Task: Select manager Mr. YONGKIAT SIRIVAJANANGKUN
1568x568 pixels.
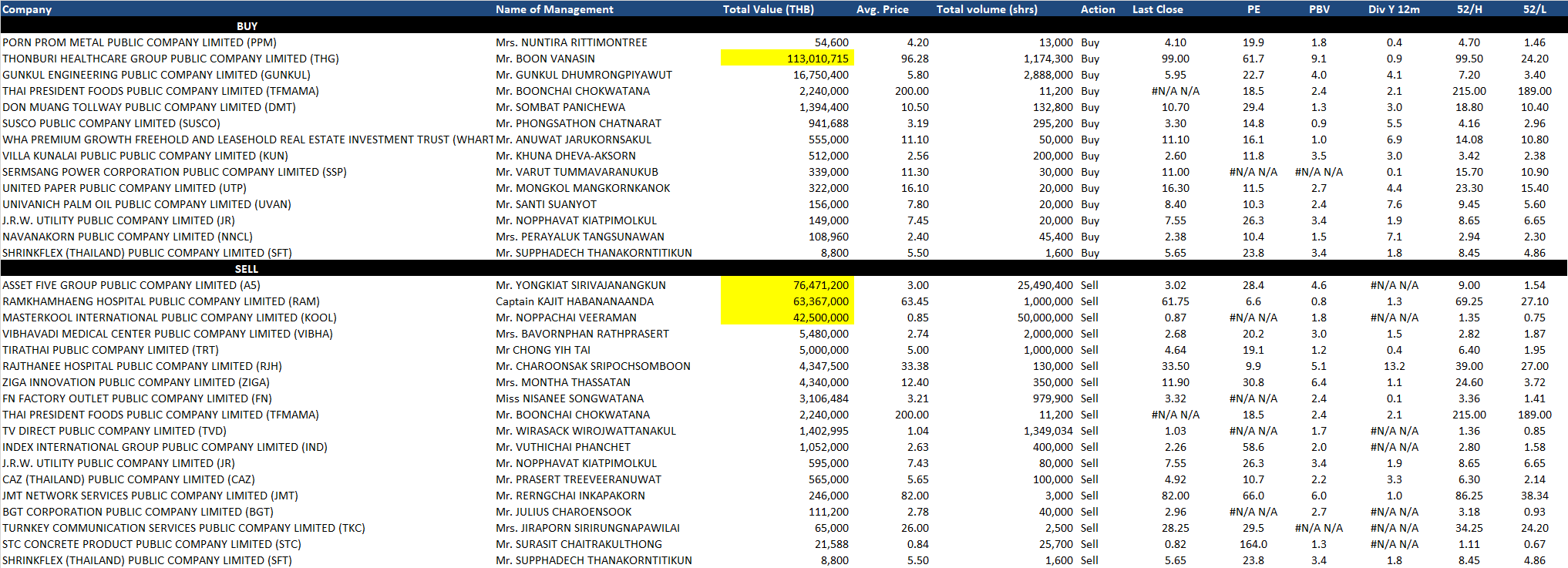Action: 580,285
